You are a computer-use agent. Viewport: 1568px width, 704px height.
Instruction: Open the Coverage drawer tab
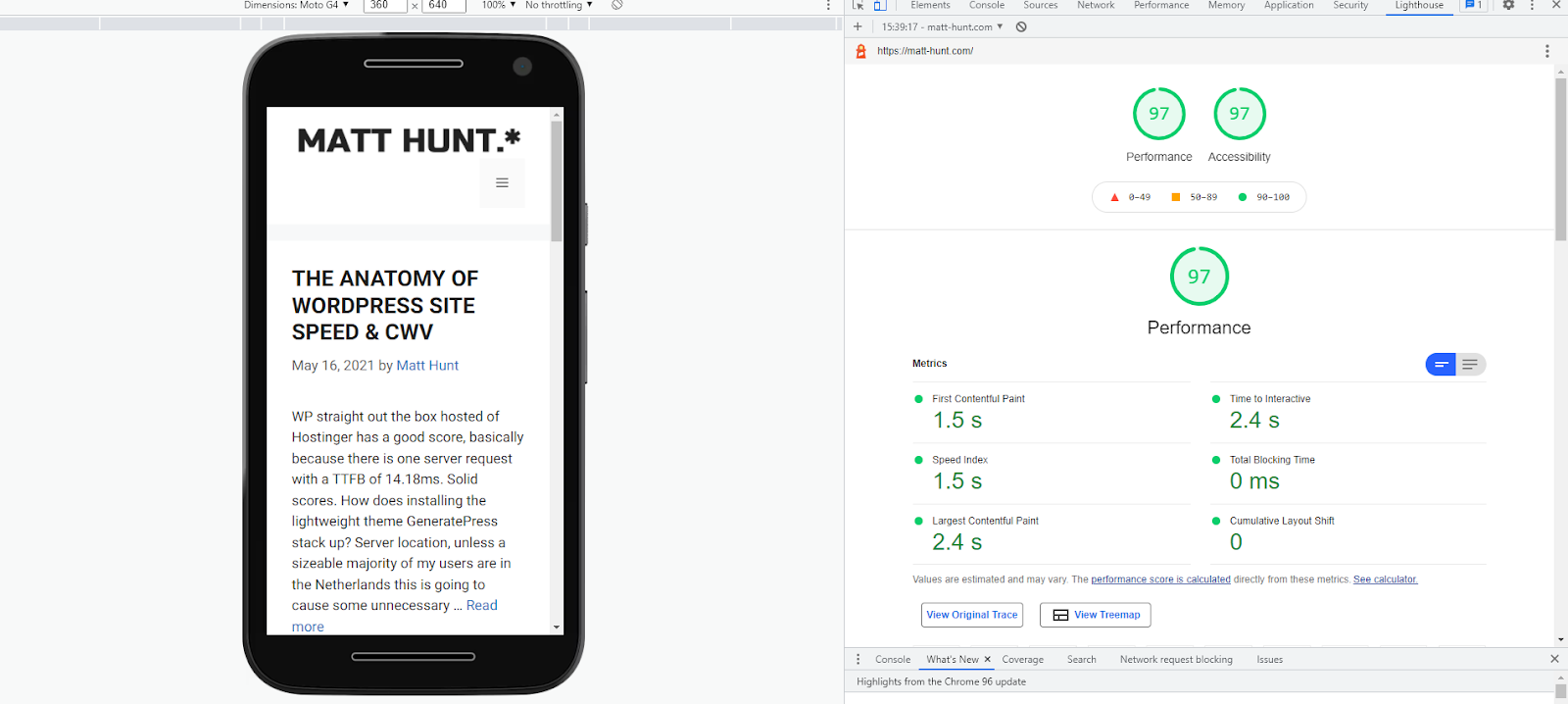click(x=1022, y=659)
